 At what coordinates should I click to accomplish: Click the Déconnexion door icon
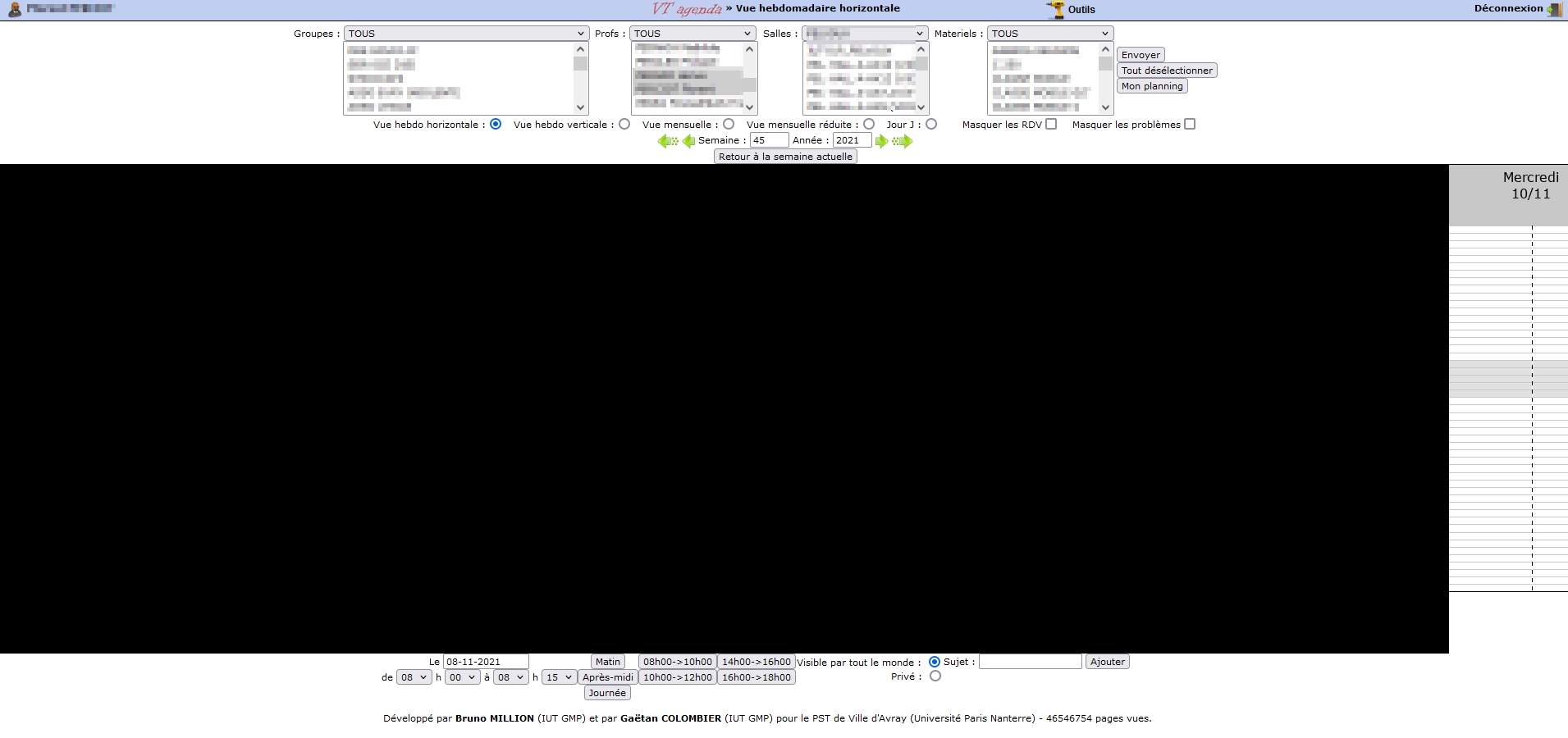click(x=1554, y=10)
